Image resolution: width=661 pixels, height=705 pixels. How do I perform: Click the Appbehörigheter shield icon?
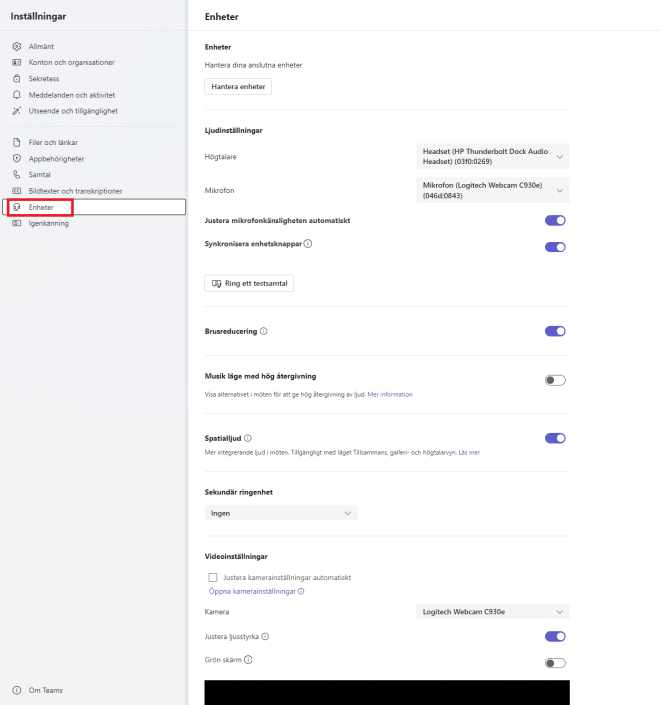point(17,158)
